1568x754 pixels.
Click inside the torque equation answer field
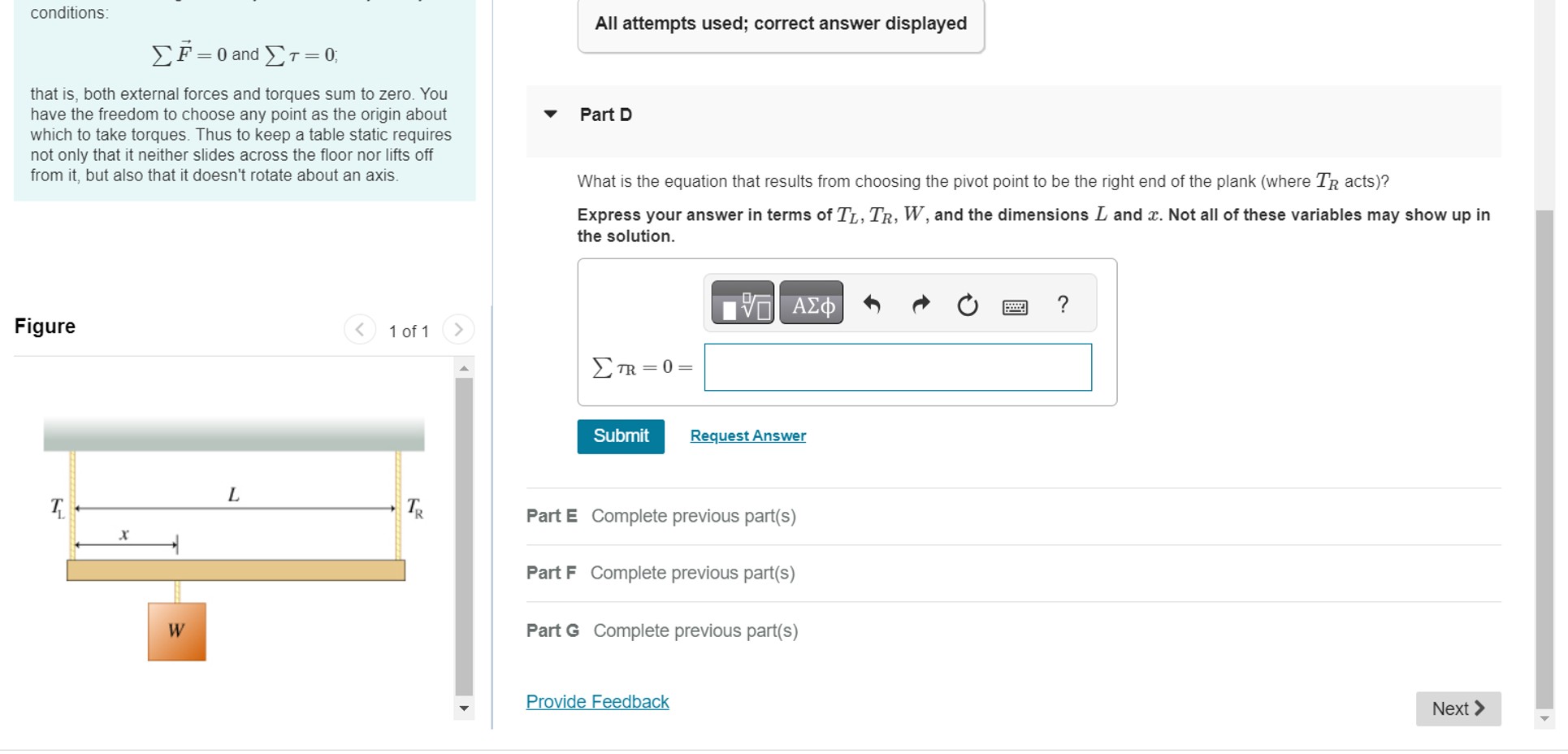click(x=897, y=367)
